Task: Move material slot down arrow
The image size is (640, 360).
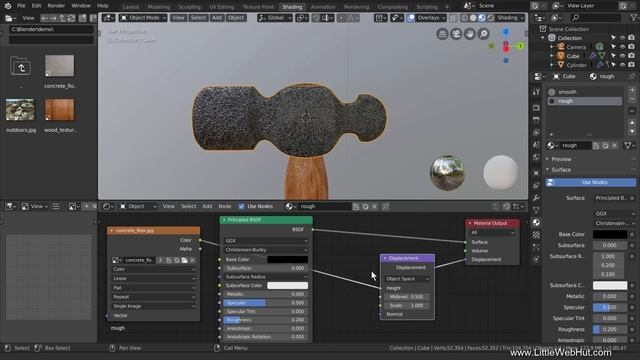Action: (632, 131)
